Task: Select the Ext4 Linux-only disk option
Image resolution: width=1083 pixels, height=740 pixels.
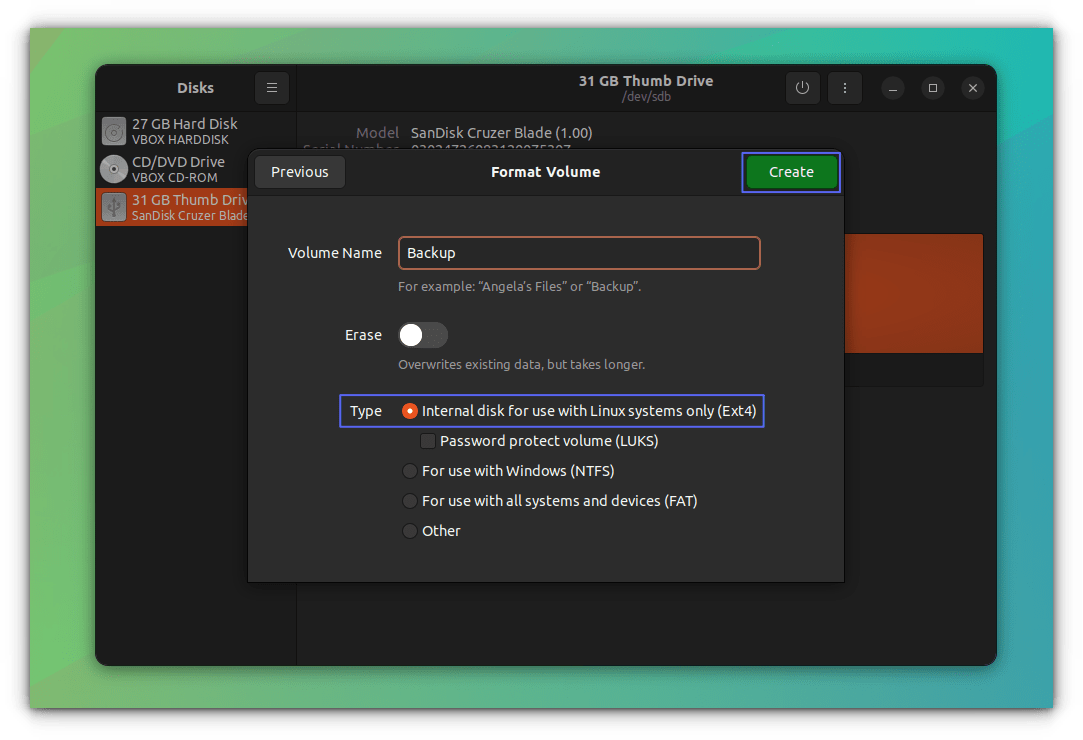Action: click(409, 411)
